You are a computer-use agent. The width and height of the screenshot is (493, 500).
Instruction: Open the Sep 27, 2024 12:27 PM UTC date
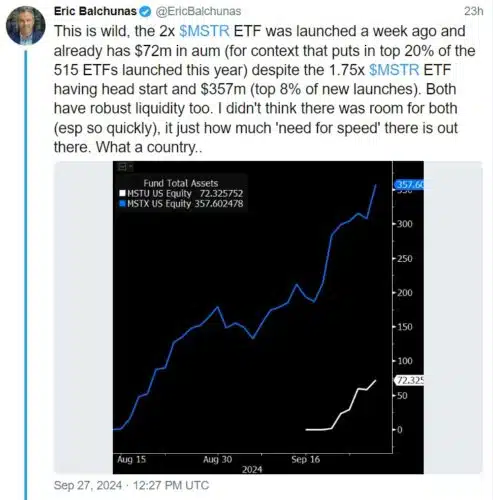click(x=131, y=485)
